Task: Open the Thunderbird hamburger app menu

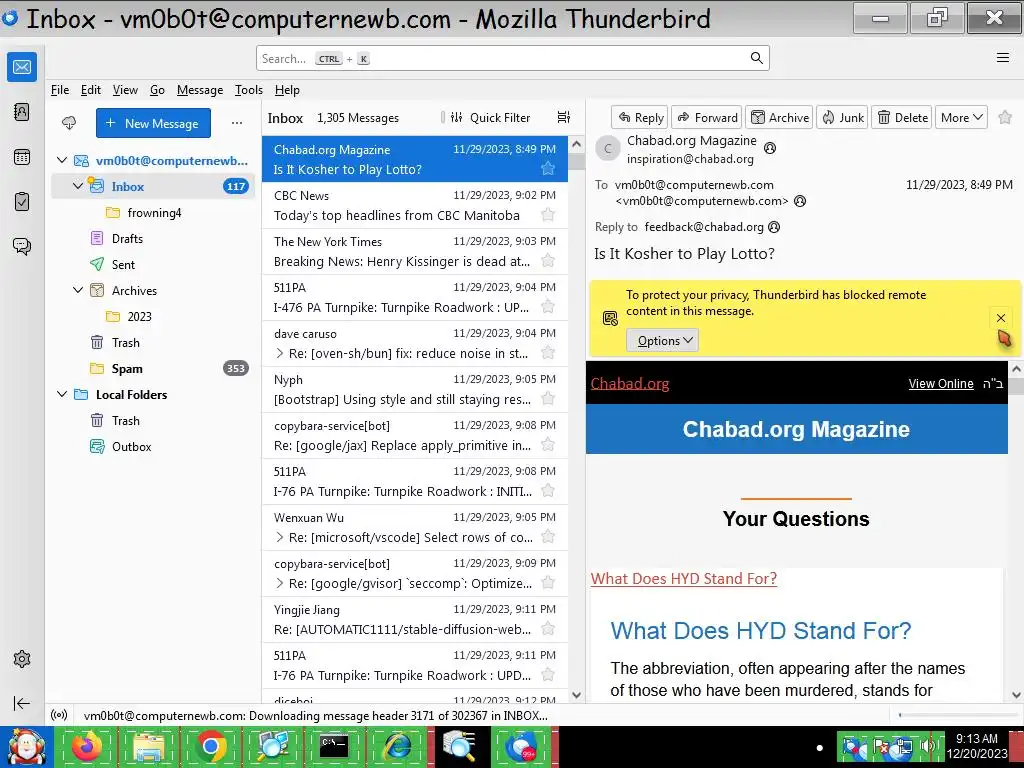Action: tap(1003, 57)
